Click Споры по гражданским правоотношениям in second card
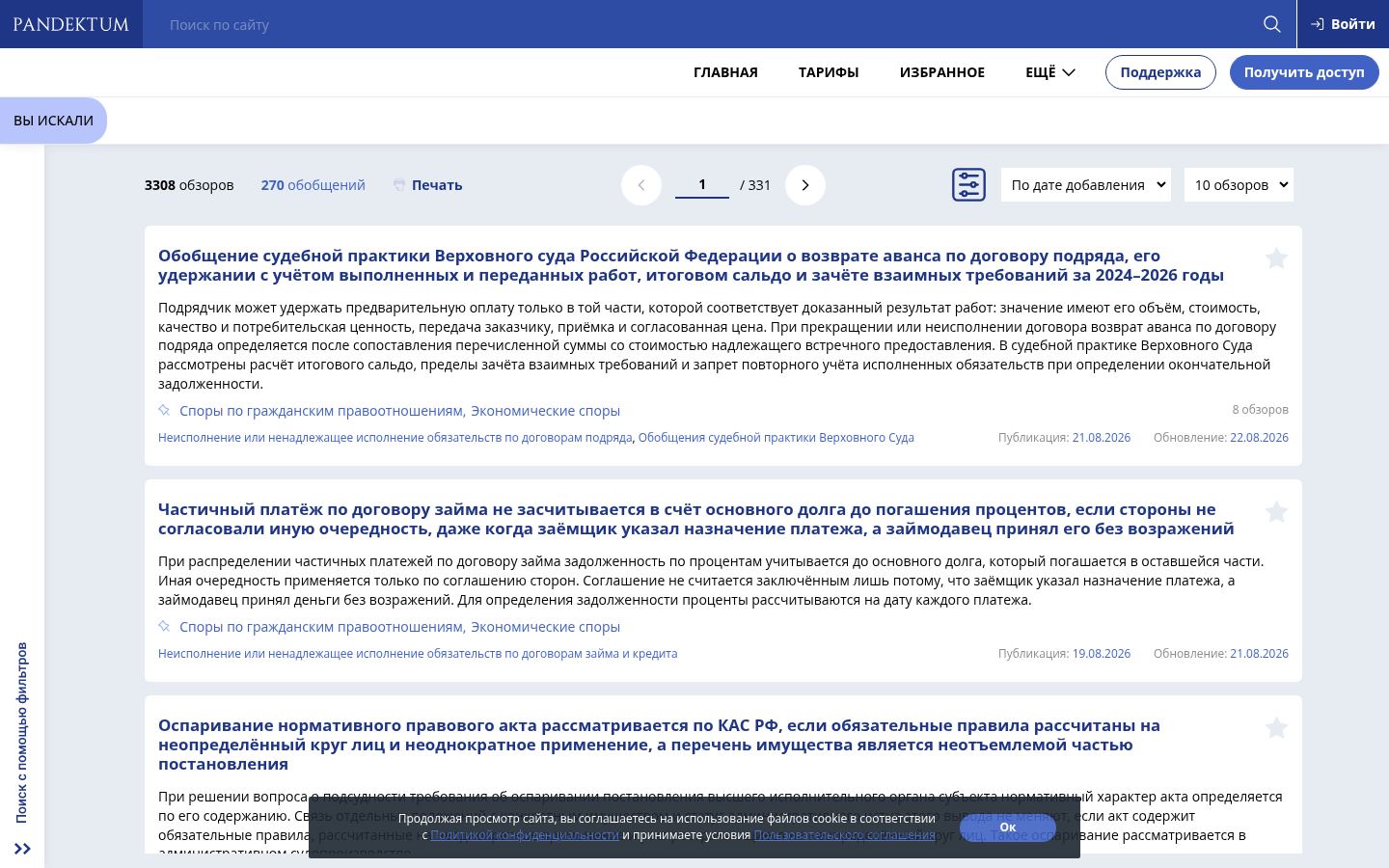This screenshot has width=1389, height=868. tap(322, 627)
